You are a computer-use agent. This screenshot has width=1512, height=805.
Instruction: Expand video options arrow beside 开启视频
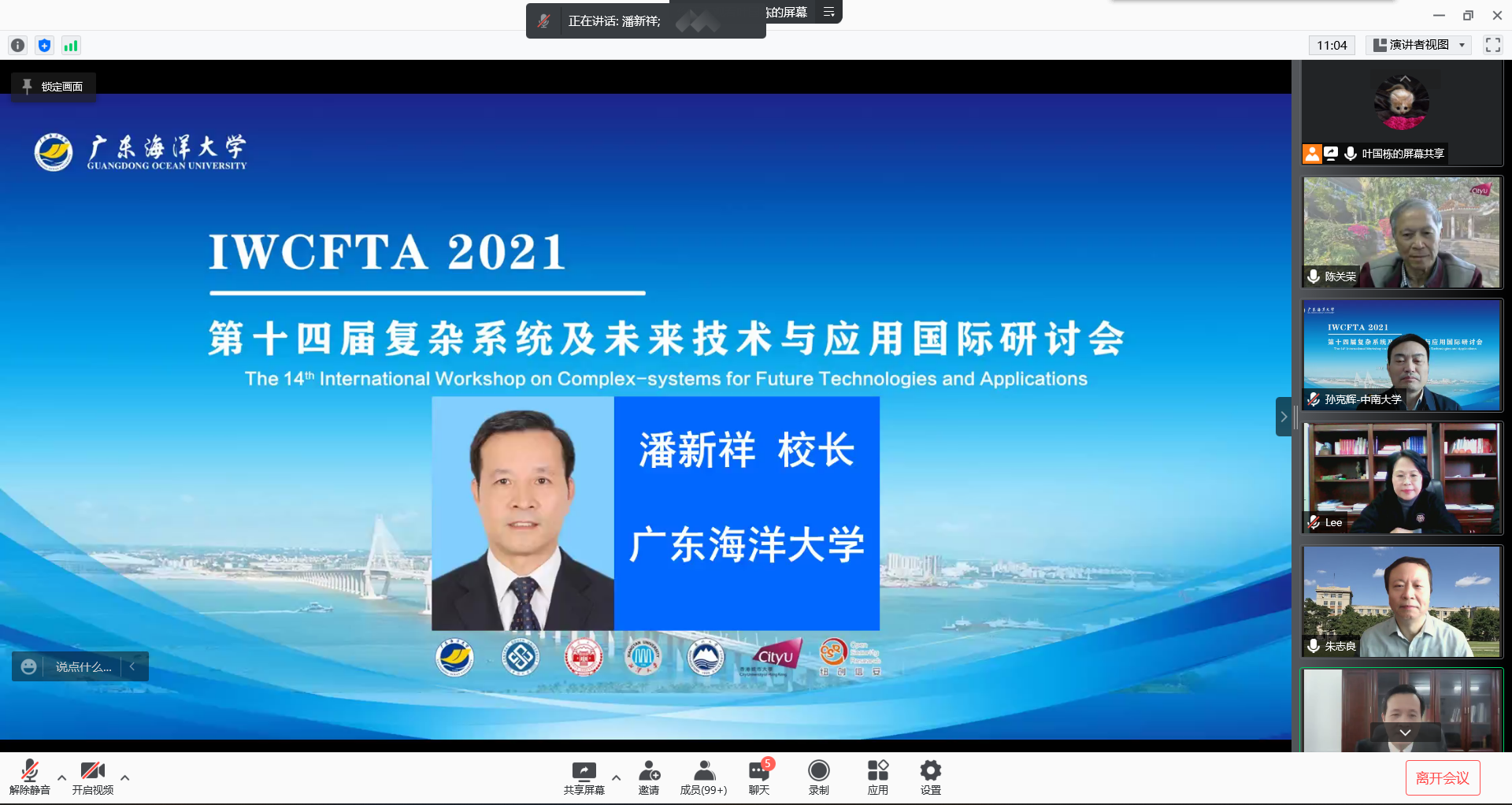click(x=124, y=777)
